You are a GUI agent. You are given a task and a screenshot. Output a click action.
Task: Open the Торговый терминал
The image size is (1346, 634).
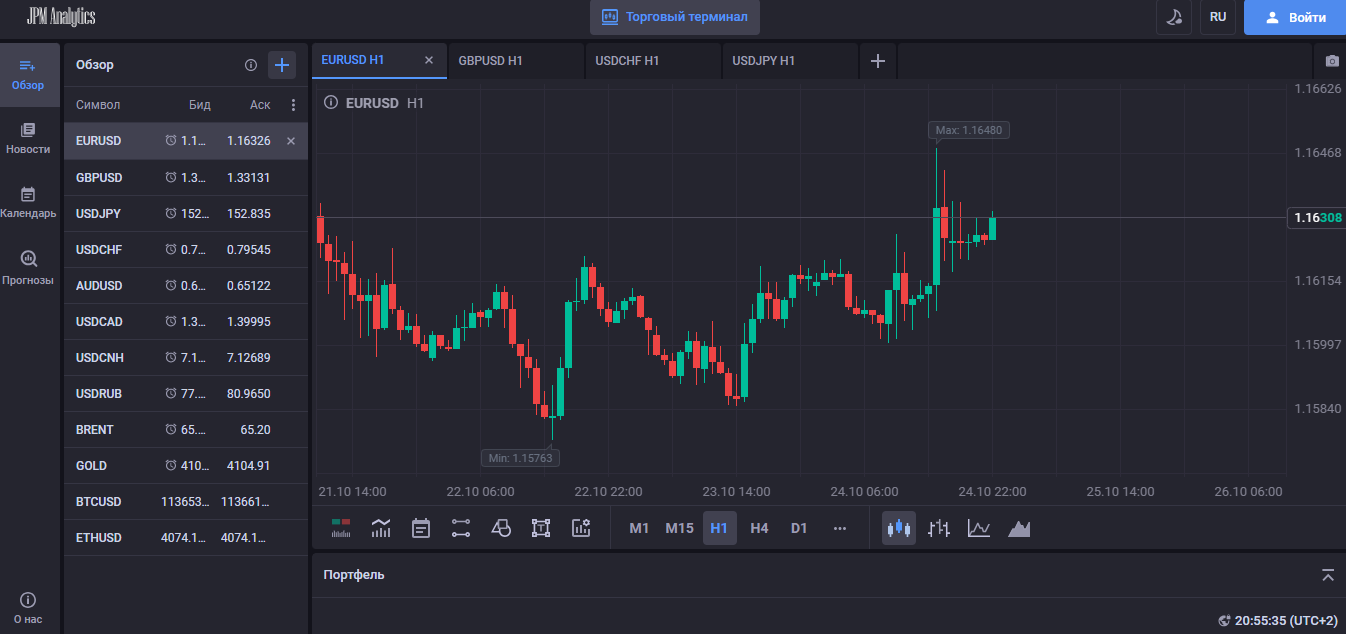click(674, 16)
